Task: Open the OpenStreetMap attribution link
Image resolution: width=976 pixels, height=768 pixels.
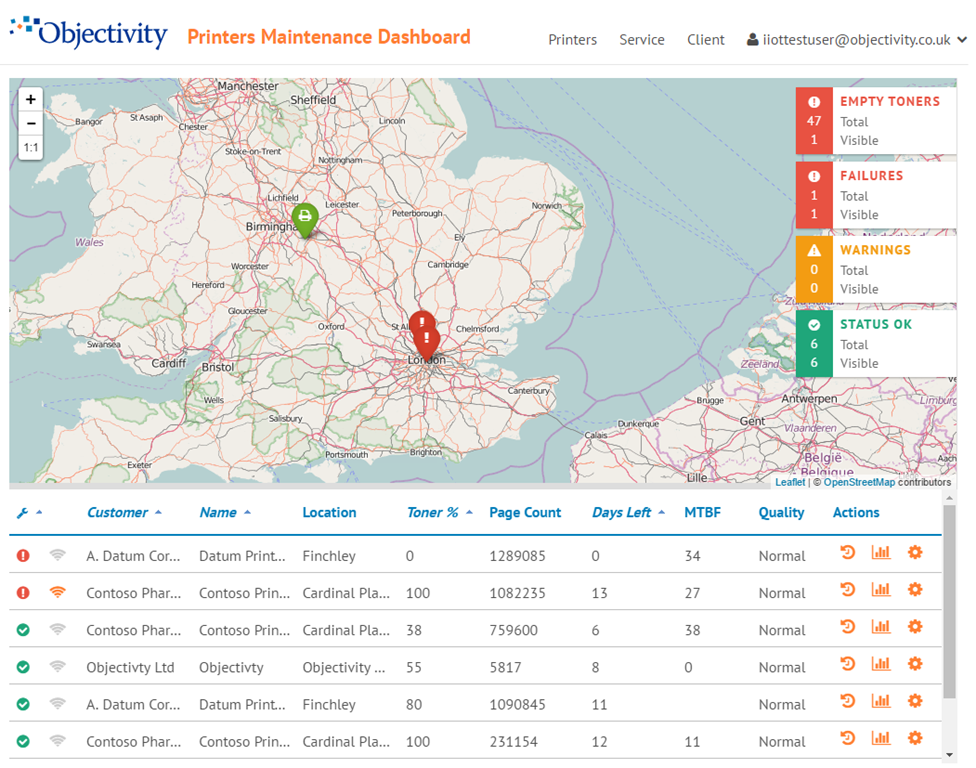Action: [x=859, y=482]
